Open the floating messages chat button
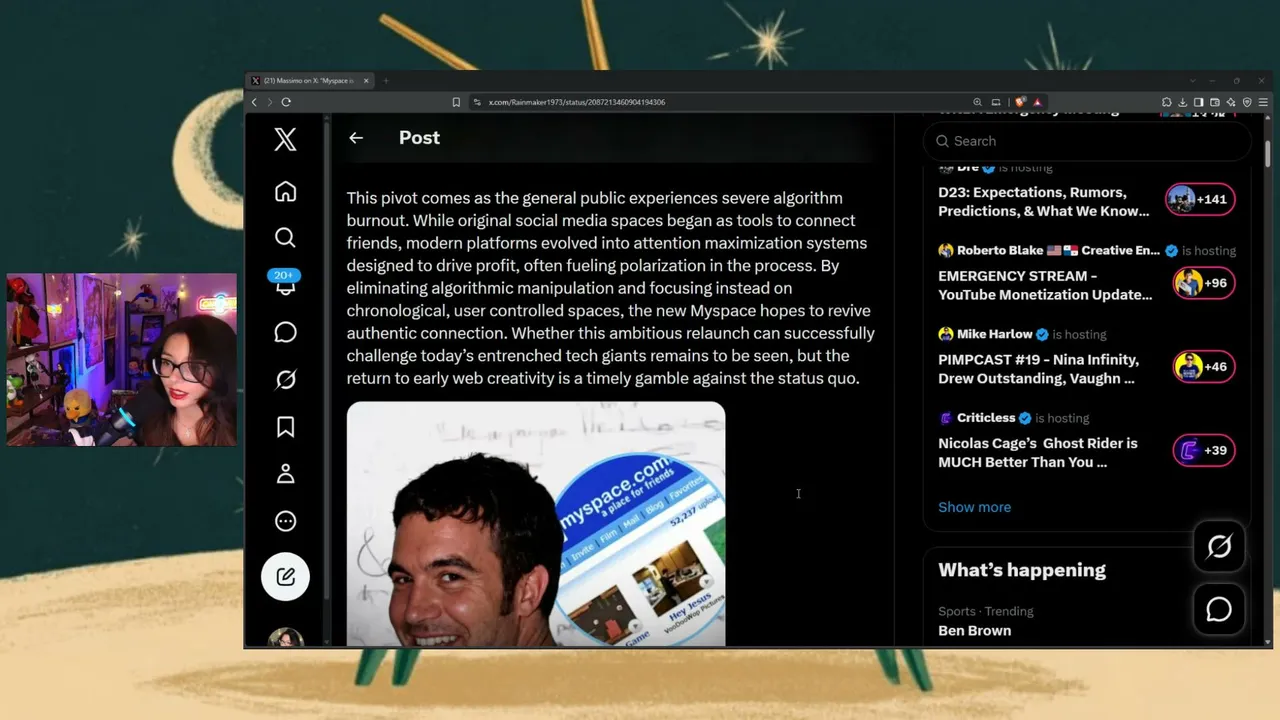 tap(1219, 609)
